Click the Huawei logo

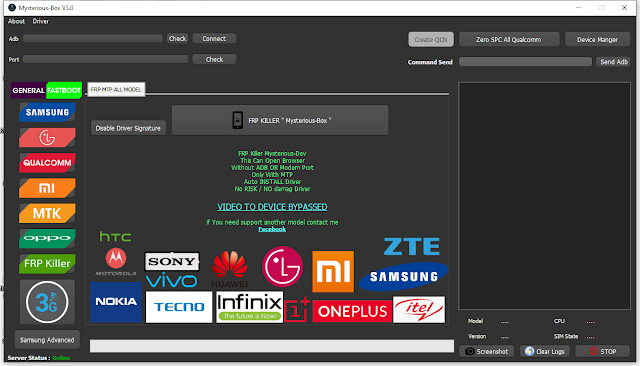[230, 269]
